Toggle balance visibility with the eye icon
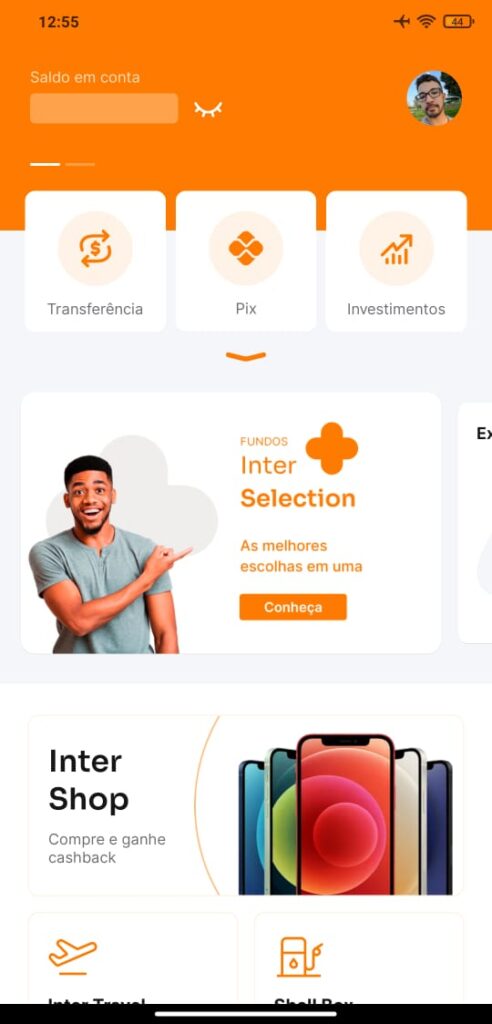Viewport: 492px width, 1024px height. (208, 109)
